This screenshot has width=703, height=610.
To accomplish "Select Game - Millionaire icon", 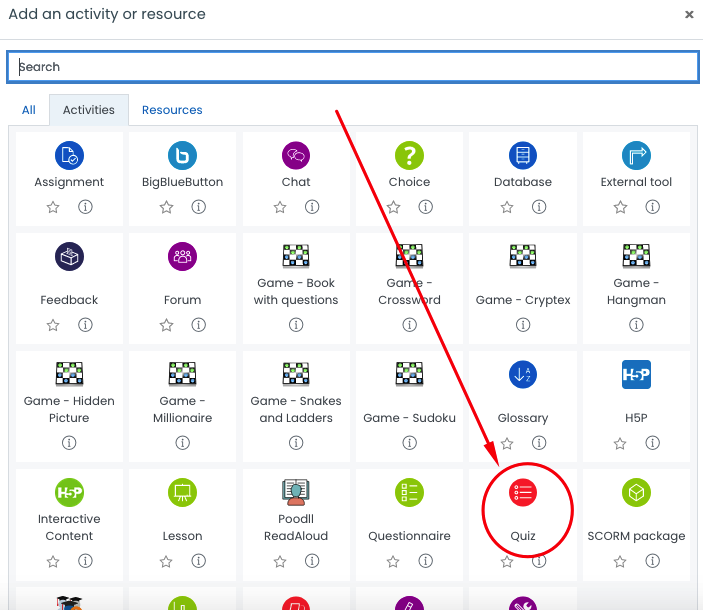I will [x=182, y=374].
